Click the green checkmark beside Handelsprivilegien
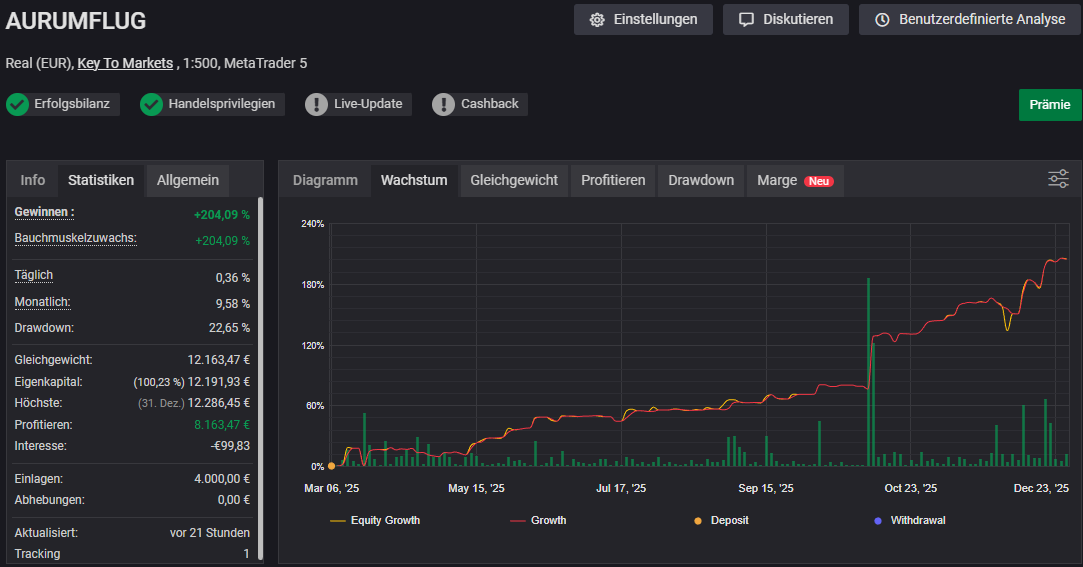The width and height of the screenshot is (1083, 567). point(151,104)
